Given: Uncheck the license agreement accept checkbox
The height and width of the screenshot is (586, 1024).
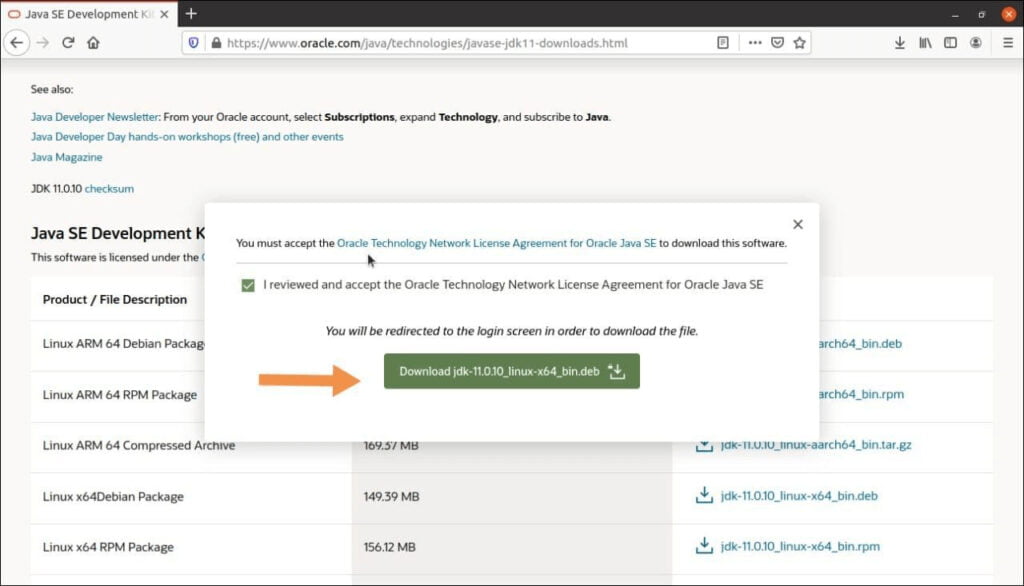Looking at the screenshot, I should tap(248, 285).
